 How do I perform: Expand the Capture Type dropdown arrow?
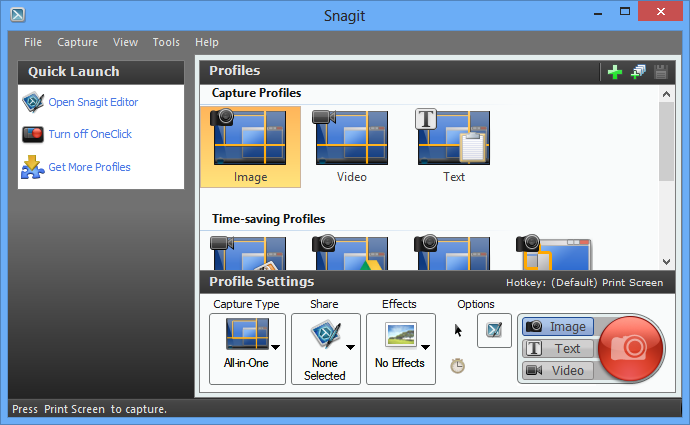(x=276, y=348)
